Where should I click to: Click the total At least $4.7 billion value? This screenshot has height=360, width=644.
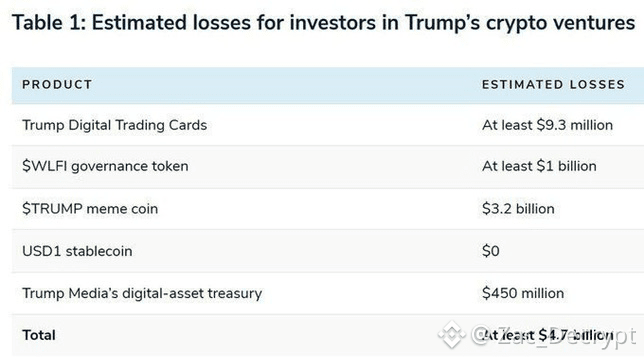point(547,335)
